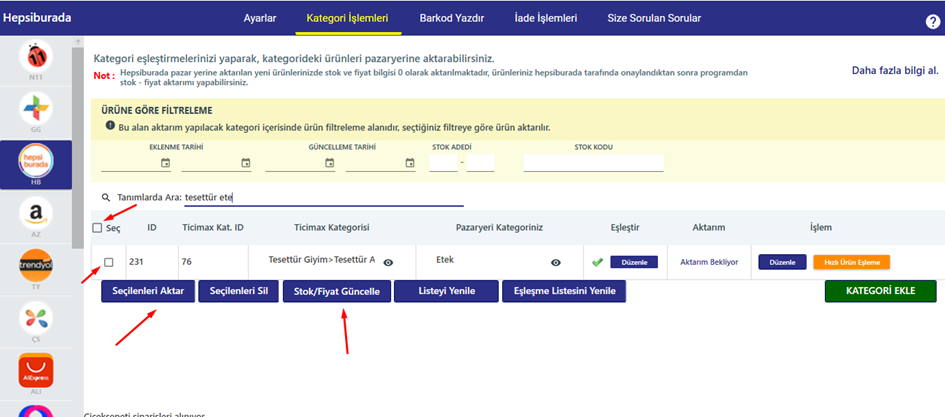The width and height of the screenshot is (945, 417).
Task: Open the AliExpress ALI marketplace icon
Action: tap(36, 369)
